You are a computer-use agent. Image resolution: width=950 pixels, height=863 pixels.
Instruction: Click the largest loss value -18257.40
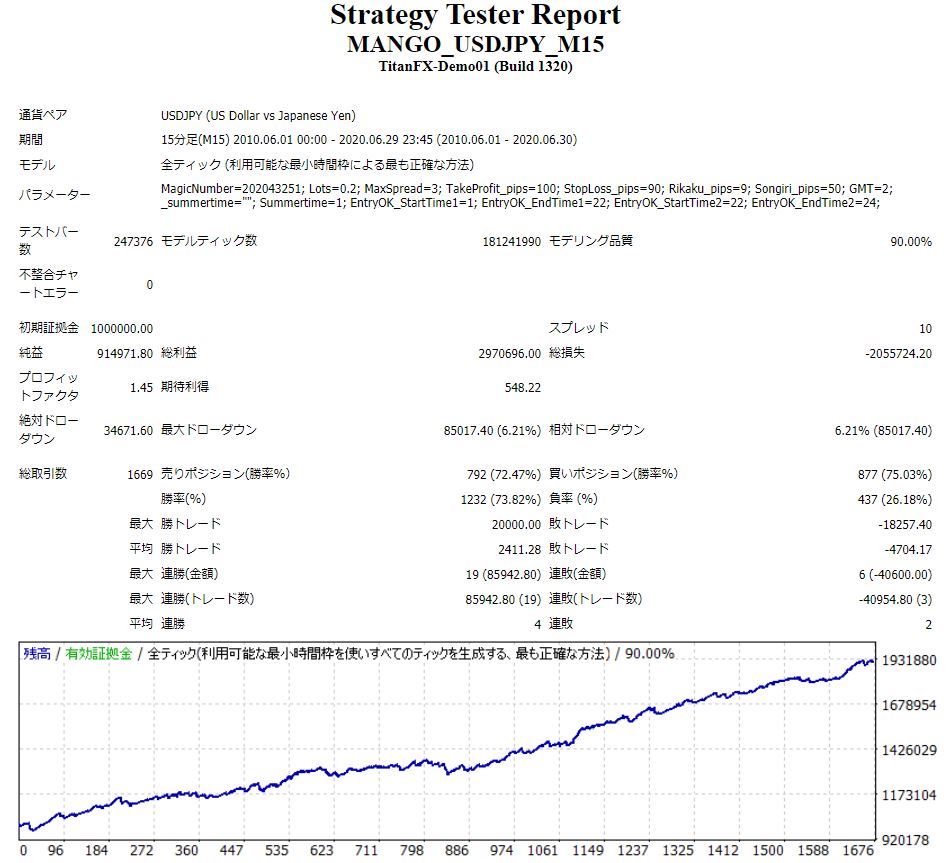click(905, 524)
